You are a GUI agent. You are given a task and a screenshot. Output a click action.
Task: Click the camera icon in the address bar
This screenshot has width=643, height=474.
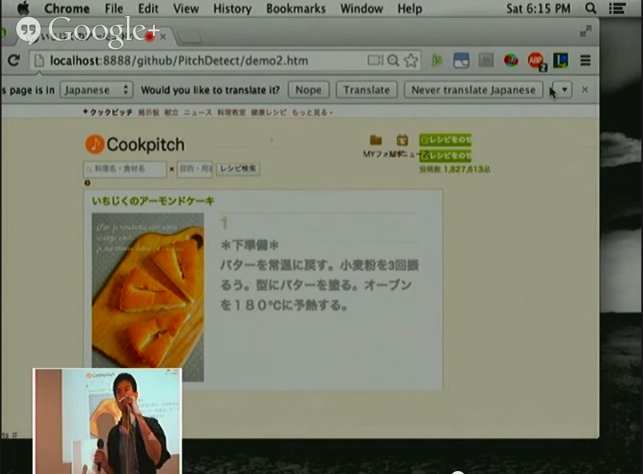coord(375,61)
